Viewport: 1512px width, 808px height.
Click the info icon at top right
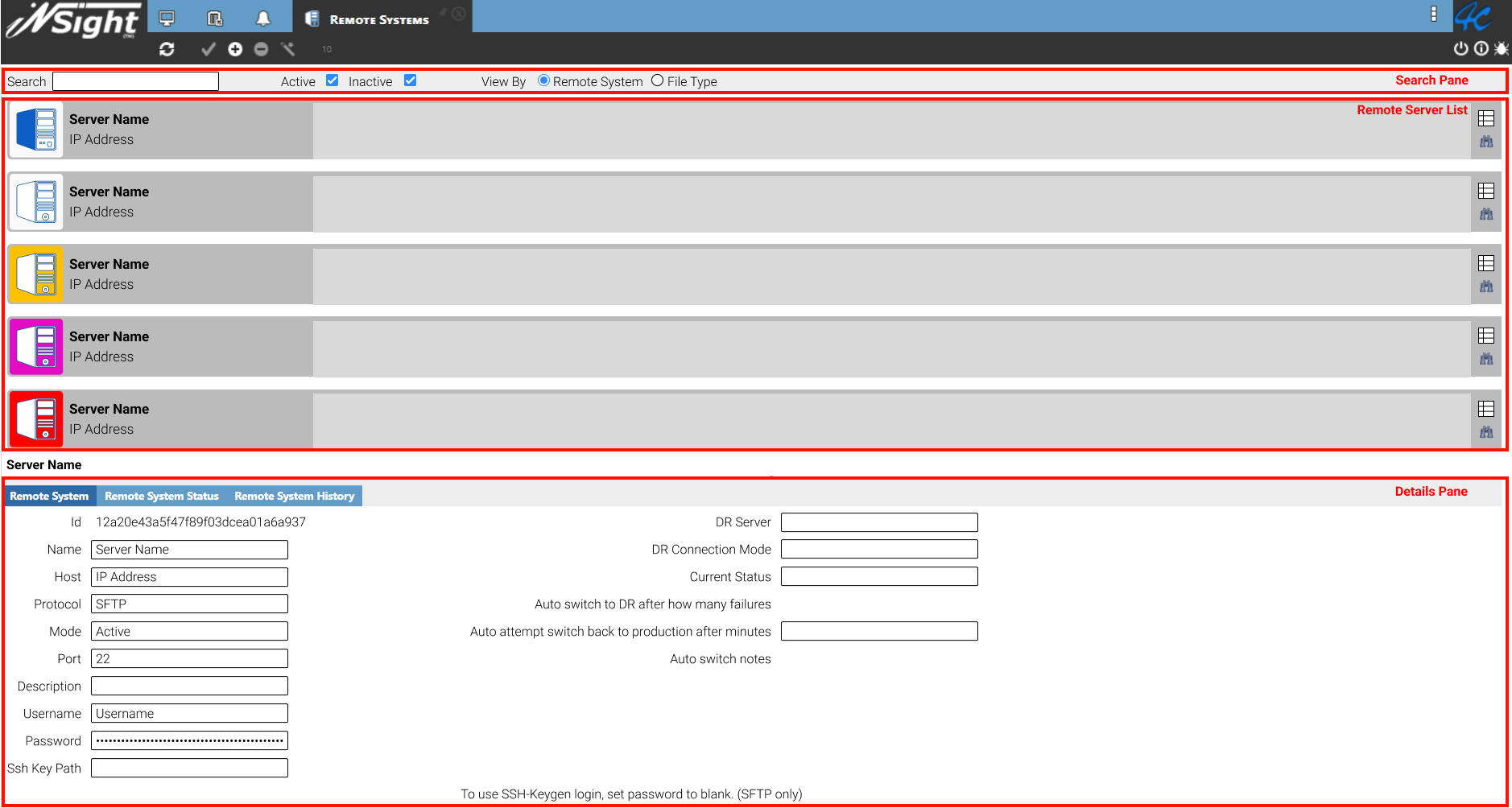pos(1481,48)
